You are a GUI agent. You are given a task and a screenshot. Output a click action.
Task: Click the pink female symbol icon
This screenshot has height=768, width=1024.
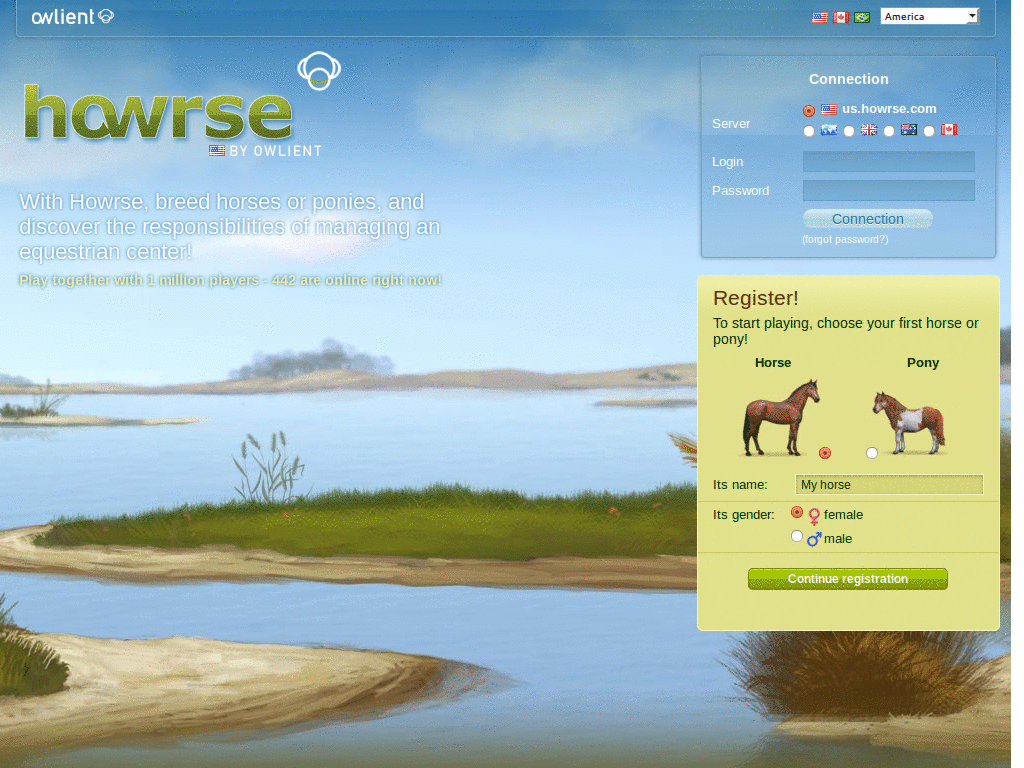pyautogui.click(x=814, y=516)
